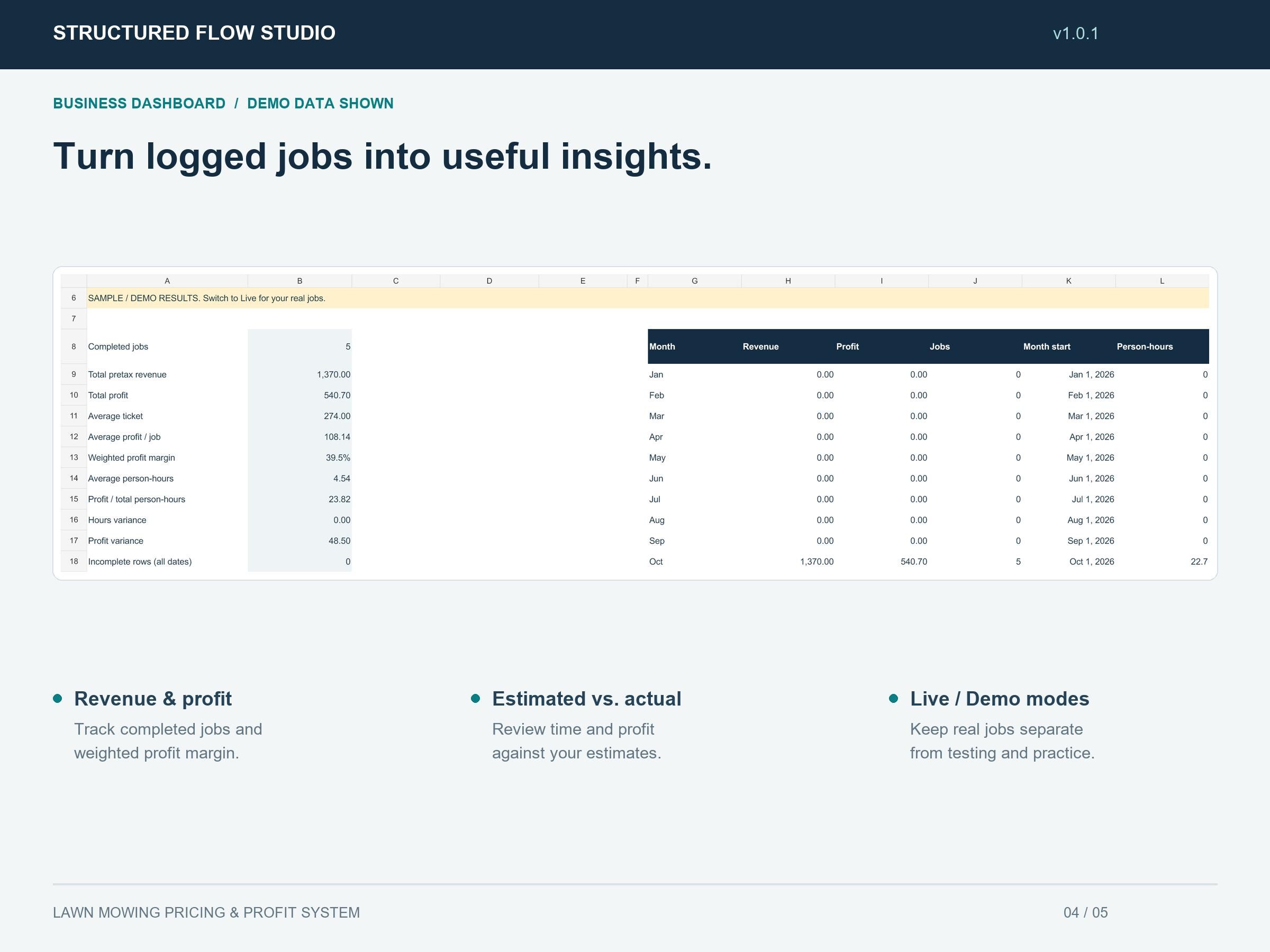Click the BUSINESS DASHBOARD breadcrumb text

point(139,103)
